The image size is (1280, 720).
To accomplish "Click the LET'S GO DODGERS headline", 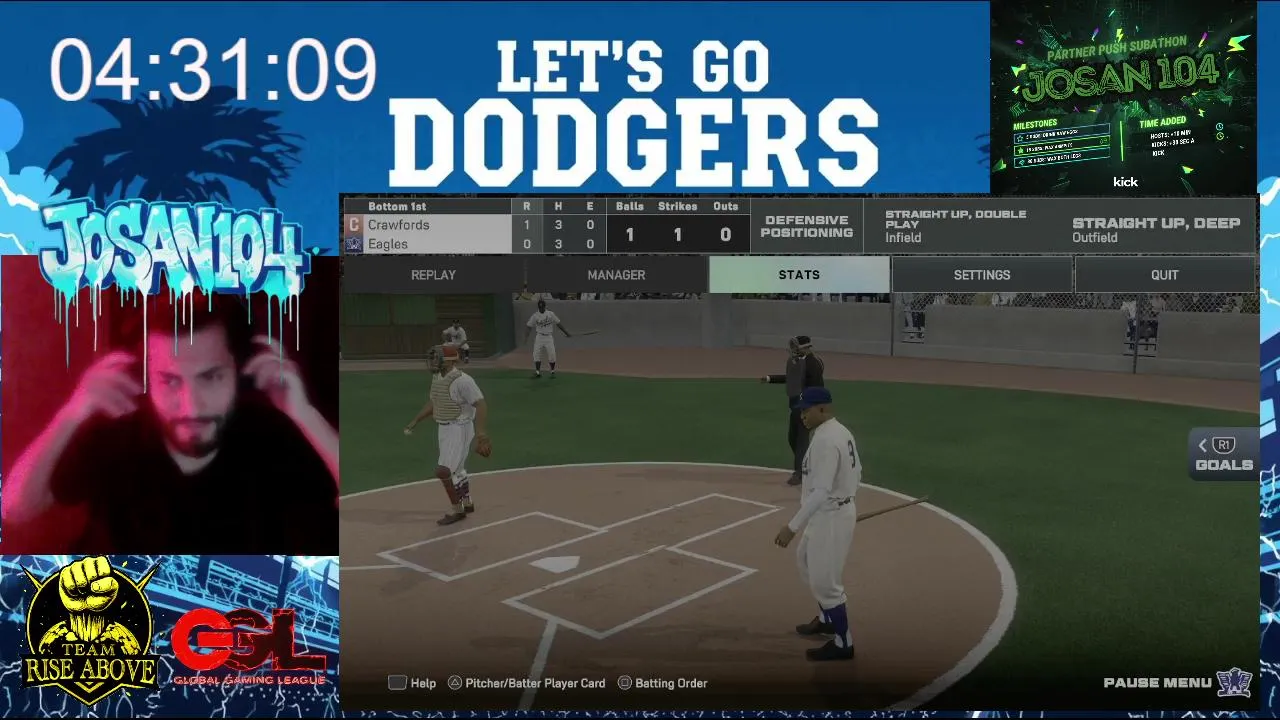I will point(633,113).
